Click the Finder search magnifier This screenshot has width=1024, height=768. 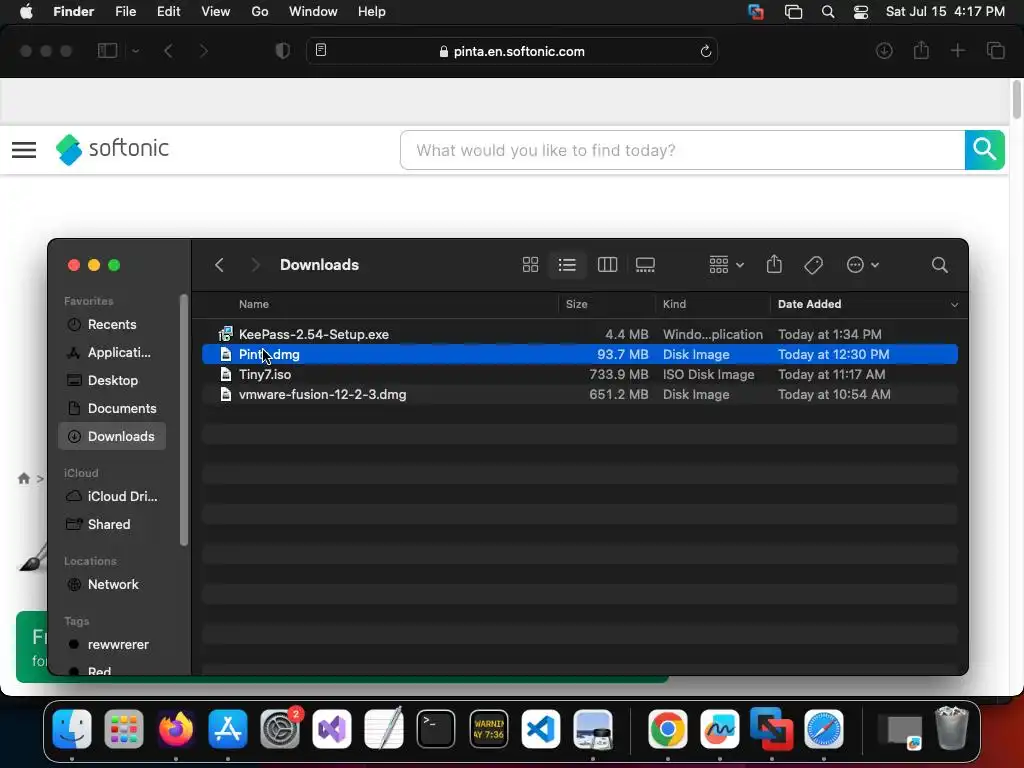pos(939,264)
